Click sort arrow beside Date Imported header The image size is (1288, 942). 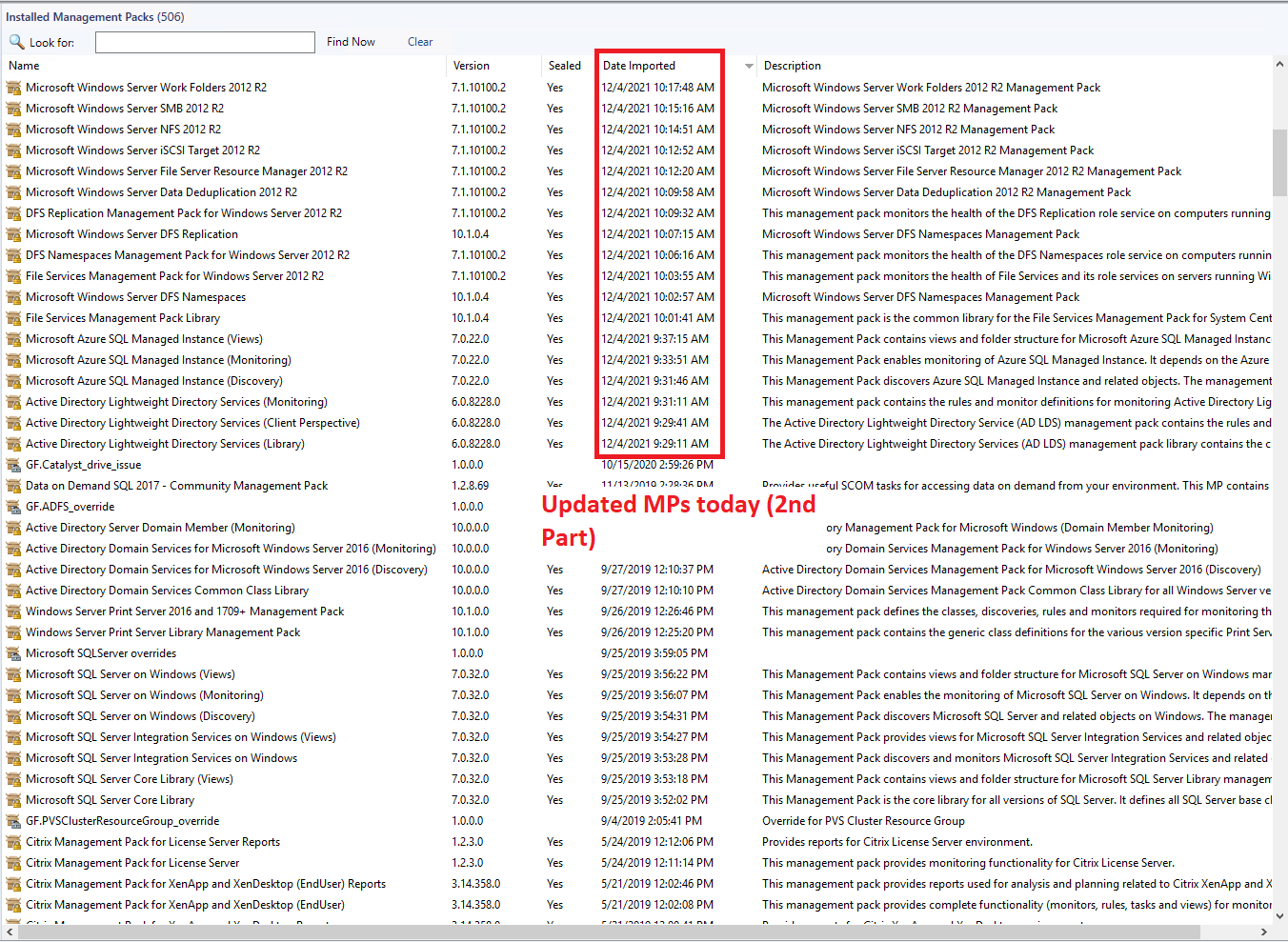[x=749, y=66]
